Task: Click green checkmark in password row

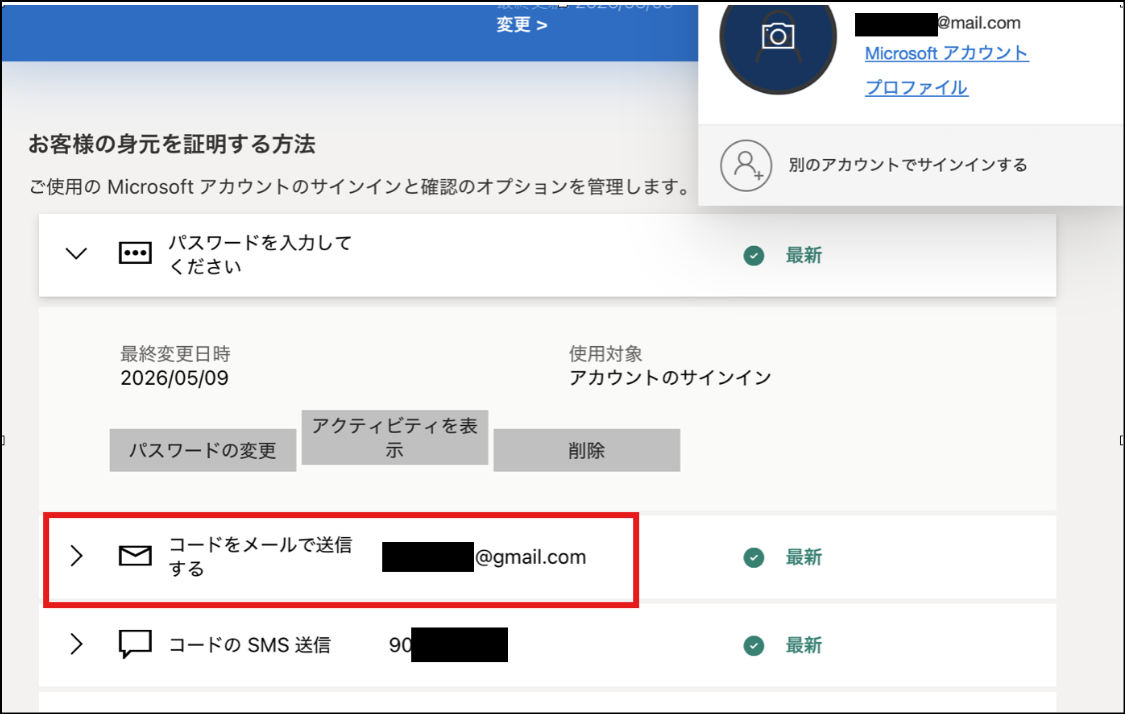Action: pyautogui.click(x=753, y=255)
